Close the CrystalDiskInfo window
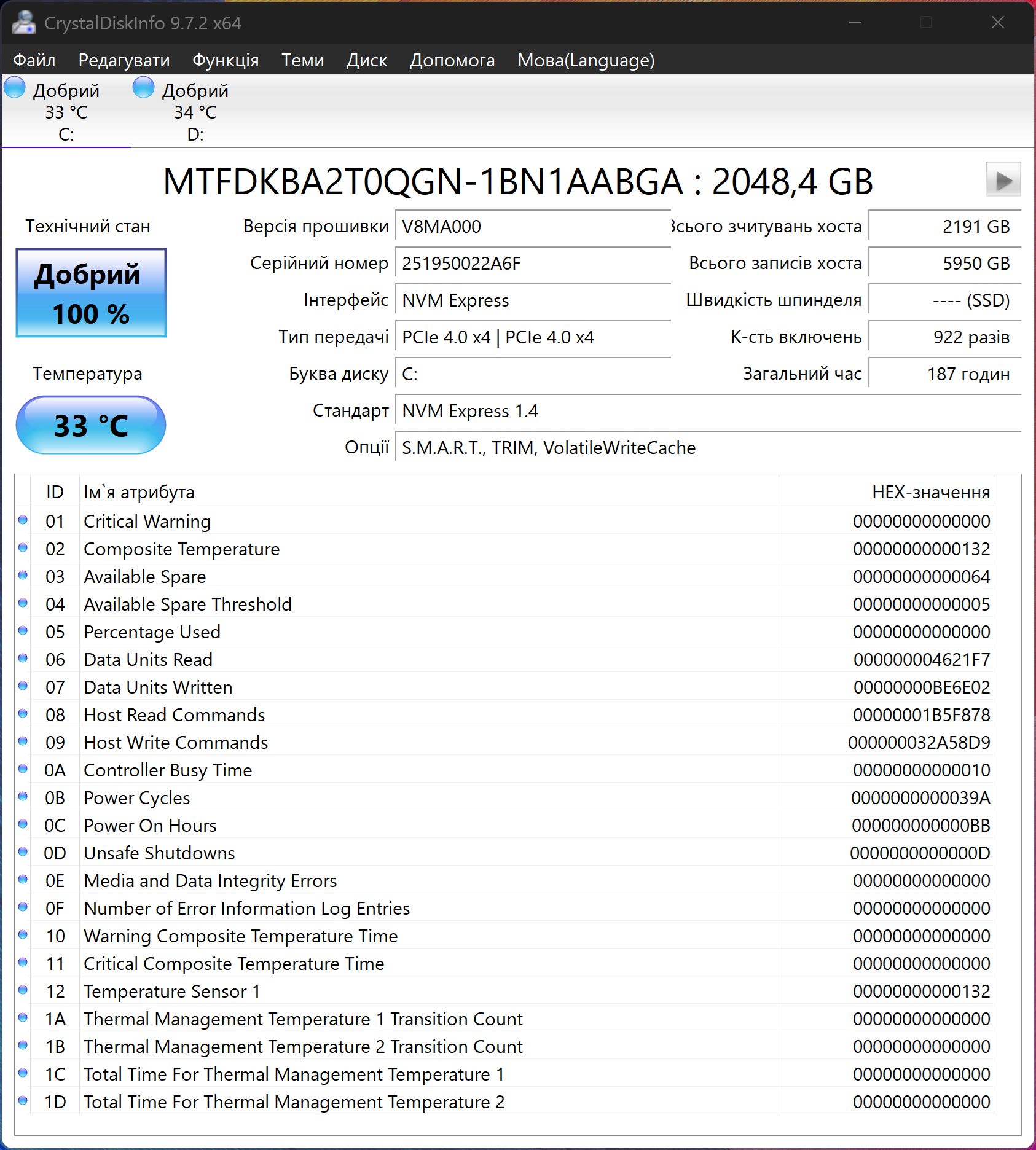1036x1150 pixels. (x=998, y=23)
